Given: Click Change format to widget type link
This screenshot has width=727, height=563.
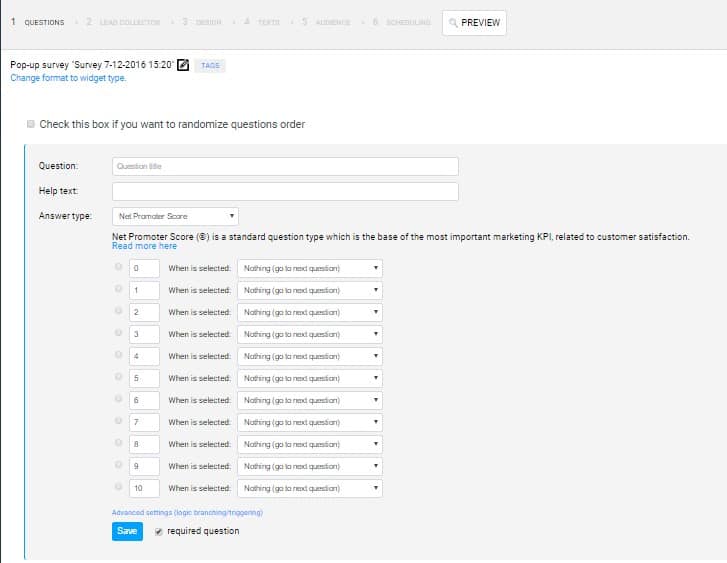Looking at the screenshot, I should (68, 78).
